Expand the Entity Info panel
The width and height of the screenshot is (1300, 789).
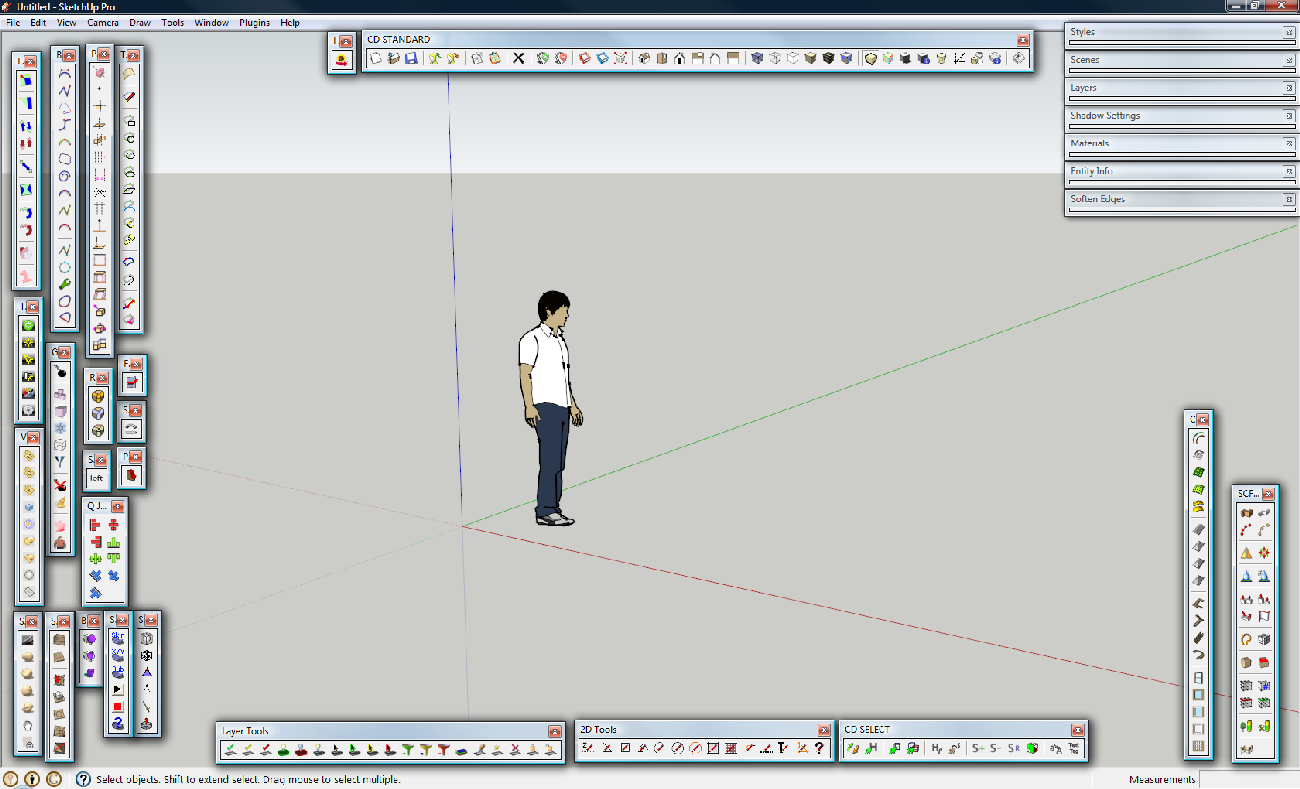[x=1181, y=172]
